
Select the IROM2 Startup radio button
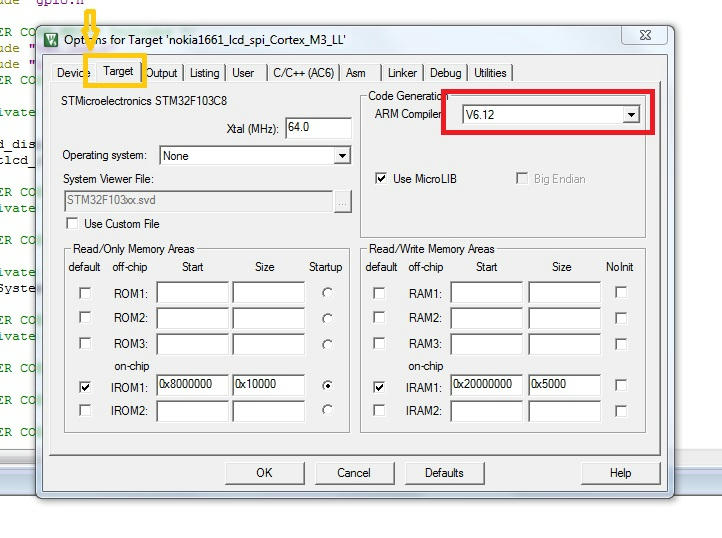point(327,410)
